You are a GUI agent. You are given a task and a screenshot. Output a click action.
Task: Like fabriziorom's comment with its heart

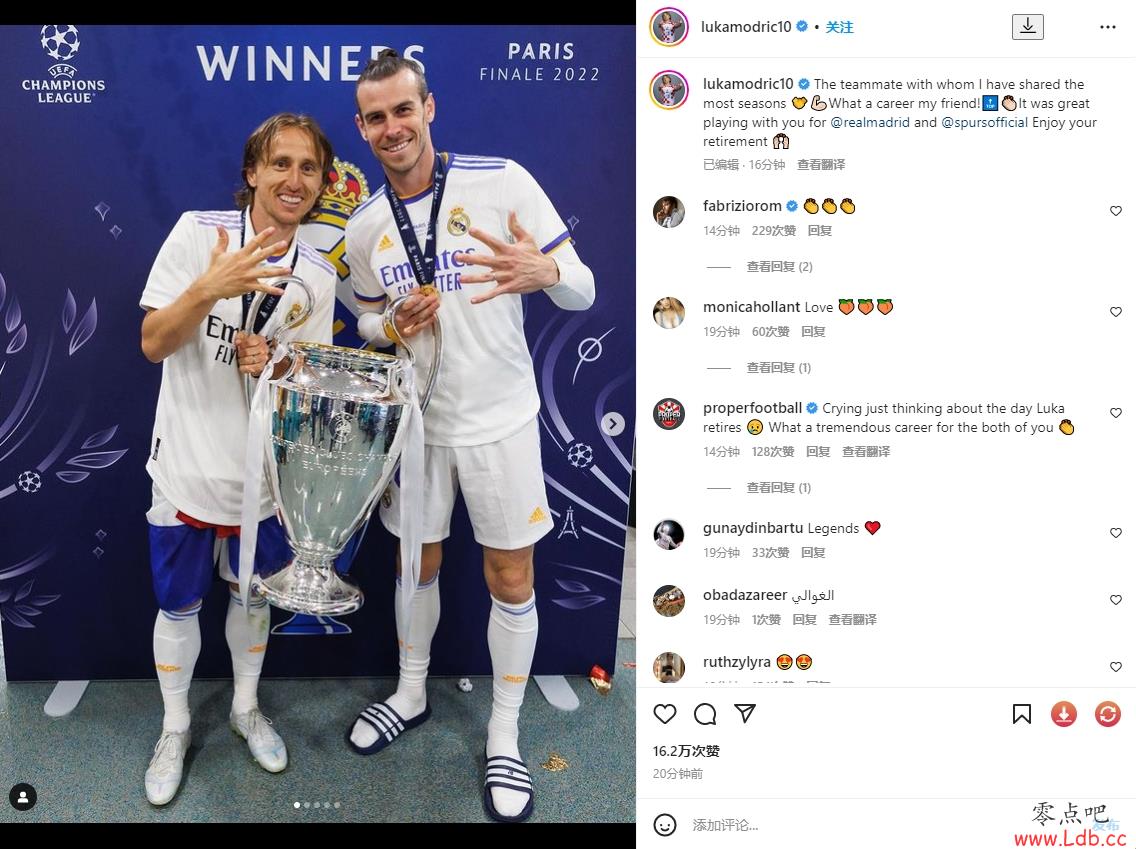(1116, 211)
